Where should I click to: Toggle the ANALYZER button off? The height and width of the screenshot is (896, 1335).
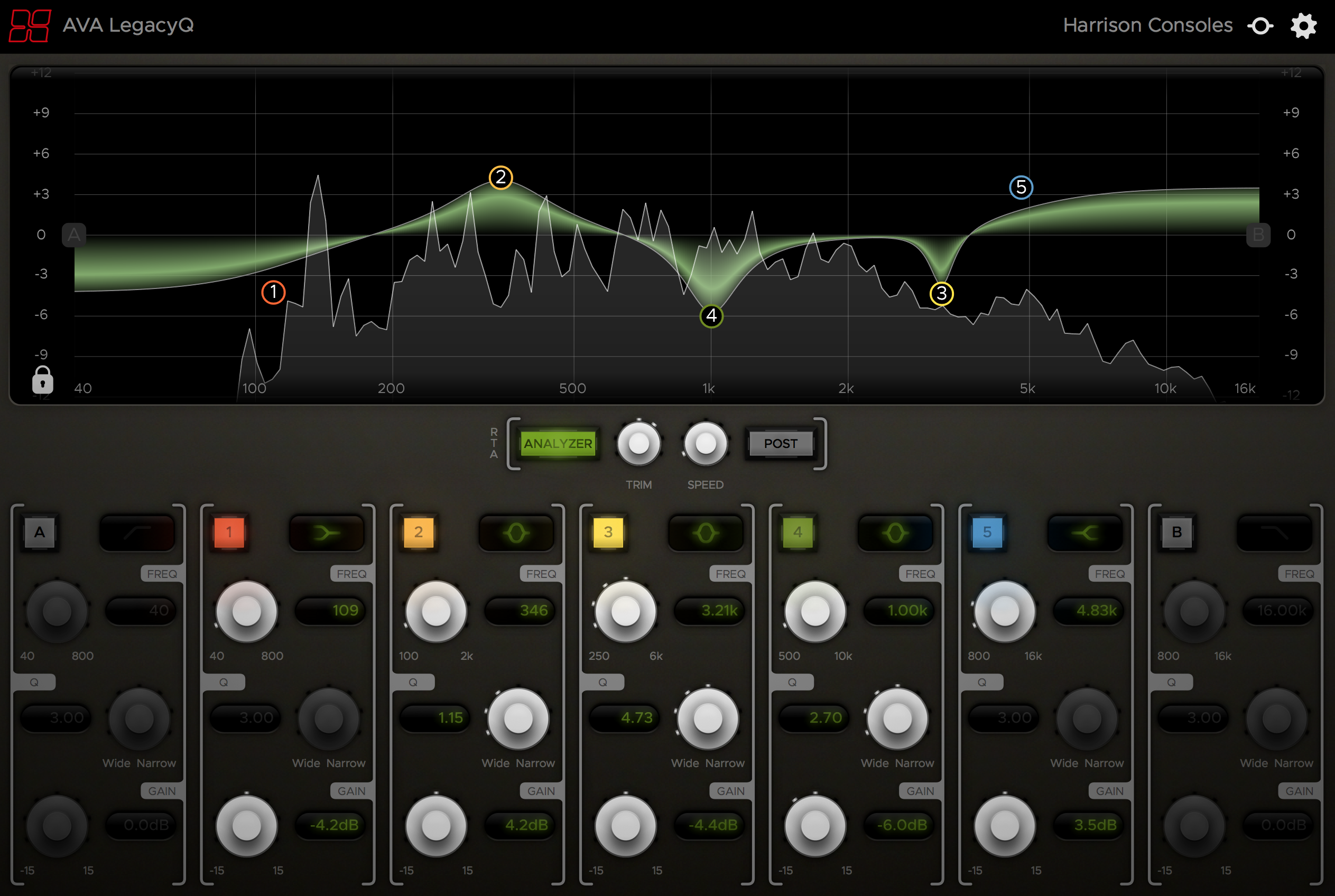pos(558,443)
